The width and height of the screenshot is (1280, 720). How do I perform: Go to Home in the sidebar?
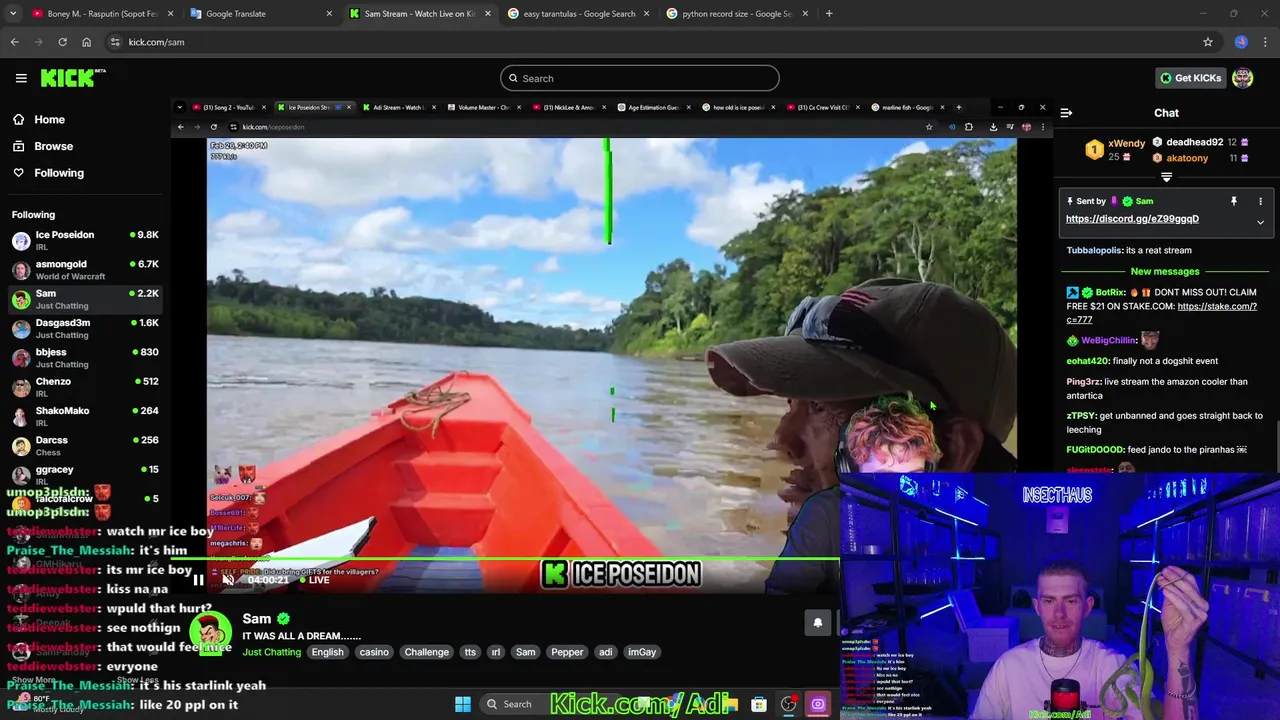click(49, 119)
